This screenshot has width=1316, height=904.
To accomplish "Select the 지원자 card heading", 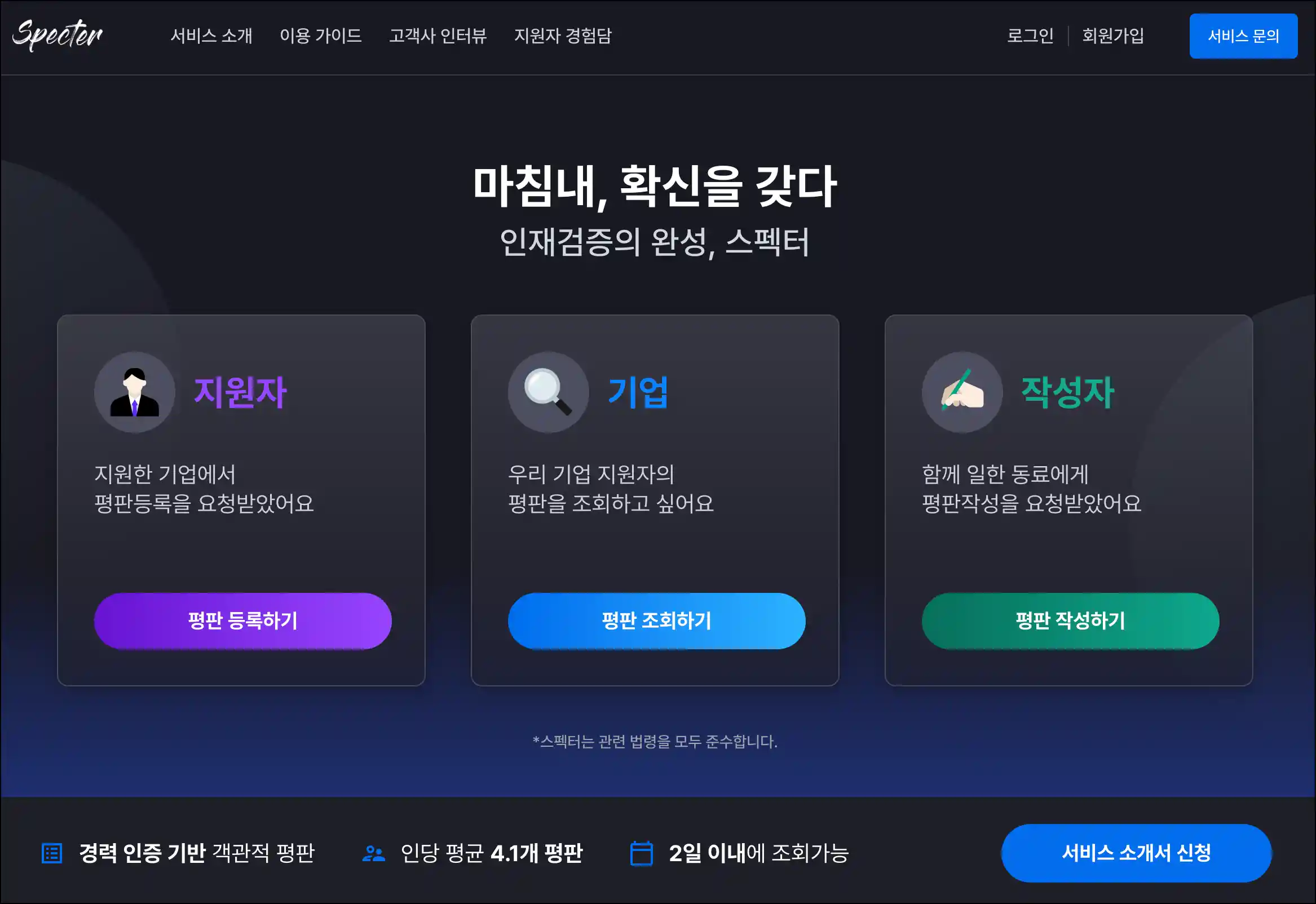I will pos(240,392).
